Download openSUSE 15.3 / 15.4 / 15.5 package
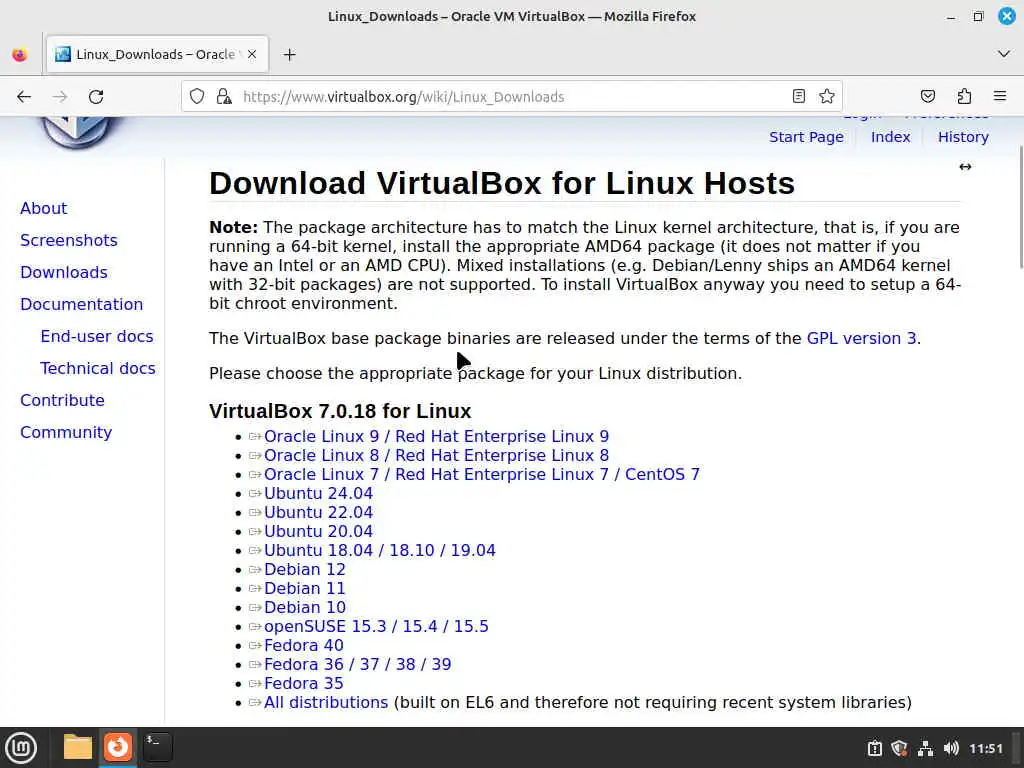1024x768 pixels. coord(376,626)
